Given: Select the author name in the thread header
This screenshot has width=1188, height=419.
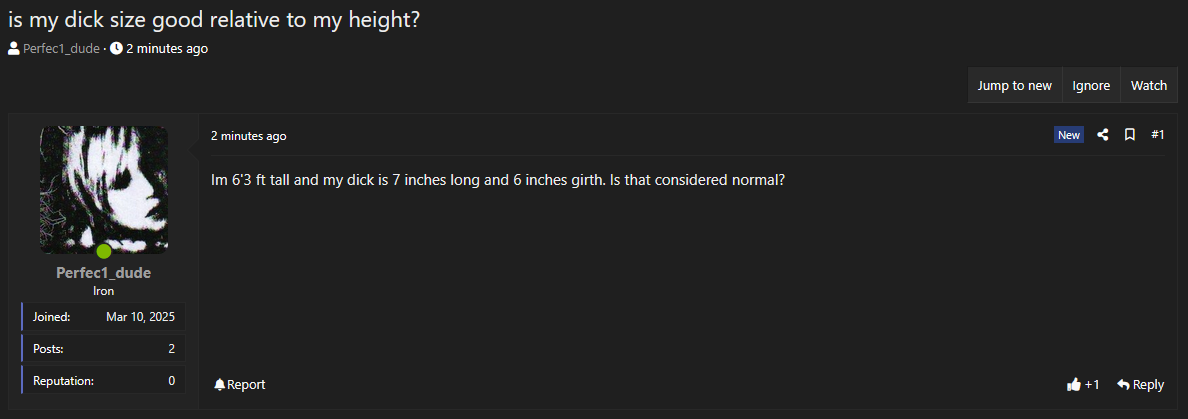Looking at the screenshot, I should click(x=62, y=48).
